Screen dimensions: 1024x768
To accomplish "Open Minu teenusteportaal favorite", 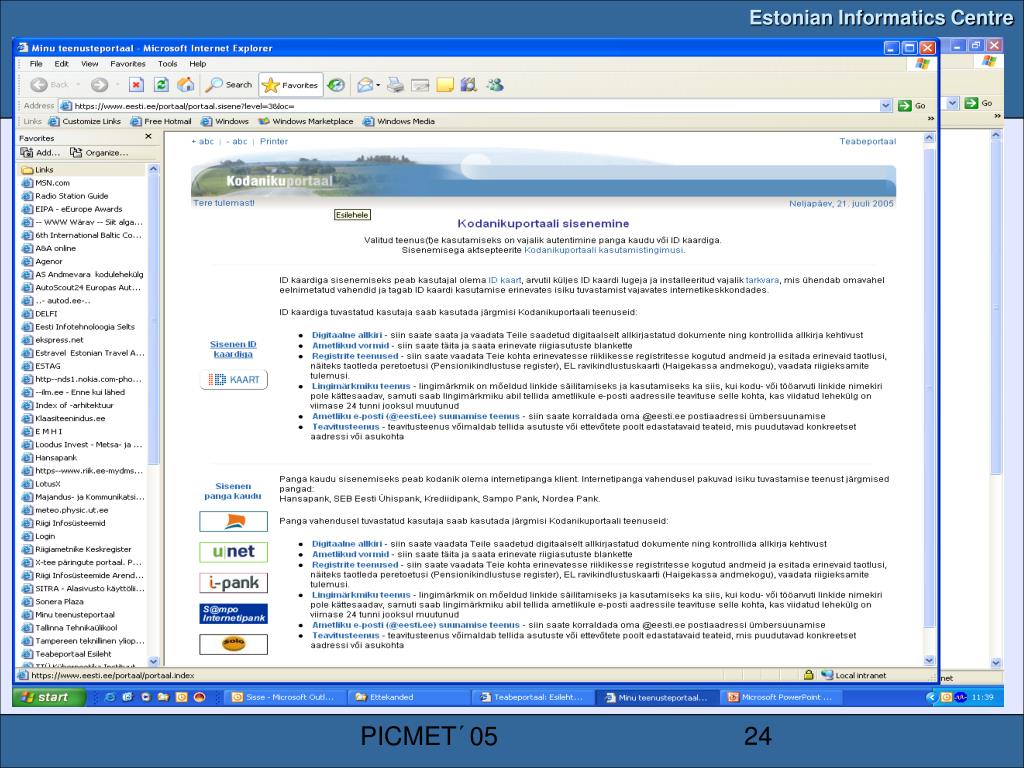I will pyautogui.click(x=69, y=615).
